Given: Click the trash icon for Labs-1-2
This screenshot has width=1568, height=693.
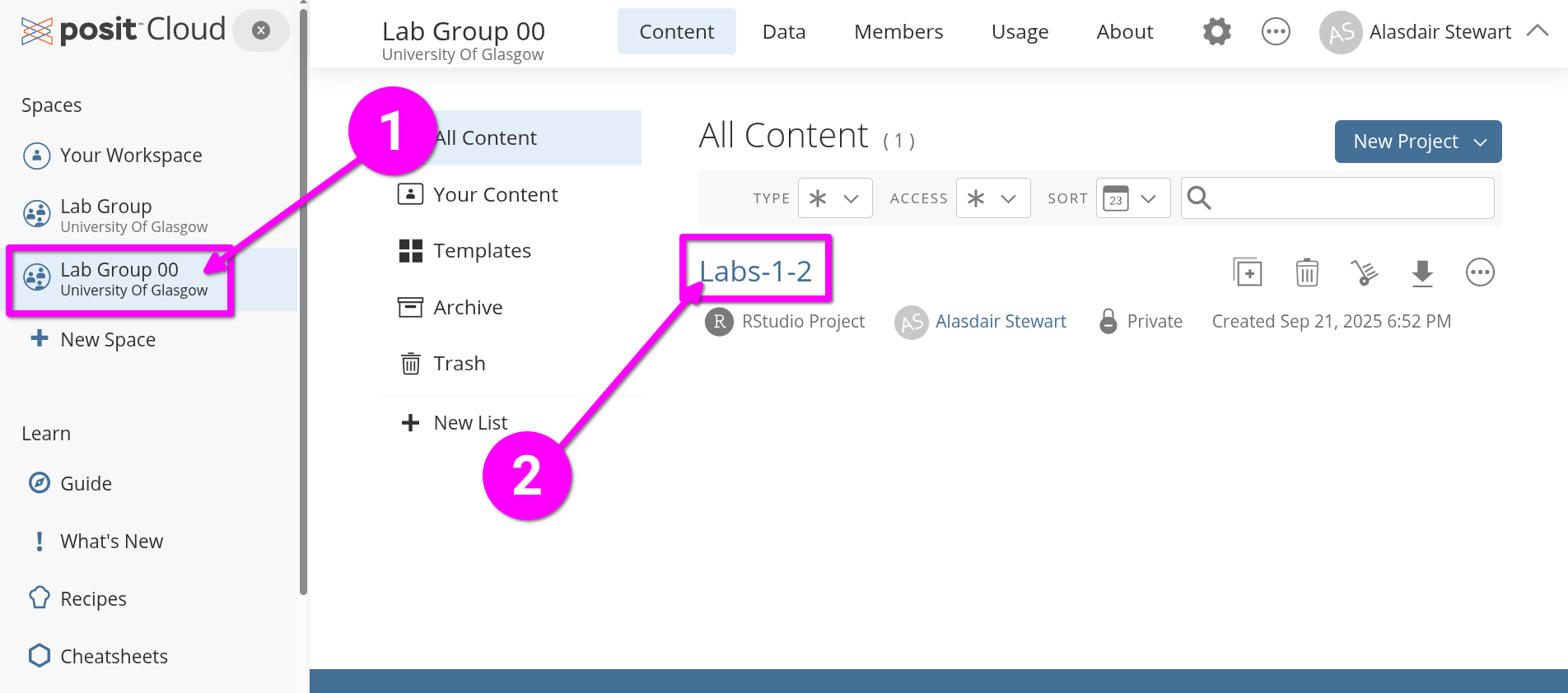Looking at the screenshot, I should coord(1307,272).
